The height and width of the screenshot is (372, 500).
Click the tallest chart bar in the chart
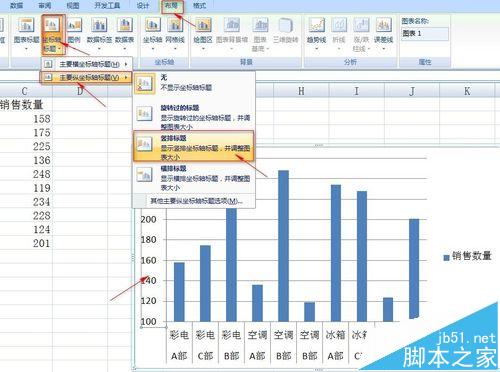pos(283,246)
